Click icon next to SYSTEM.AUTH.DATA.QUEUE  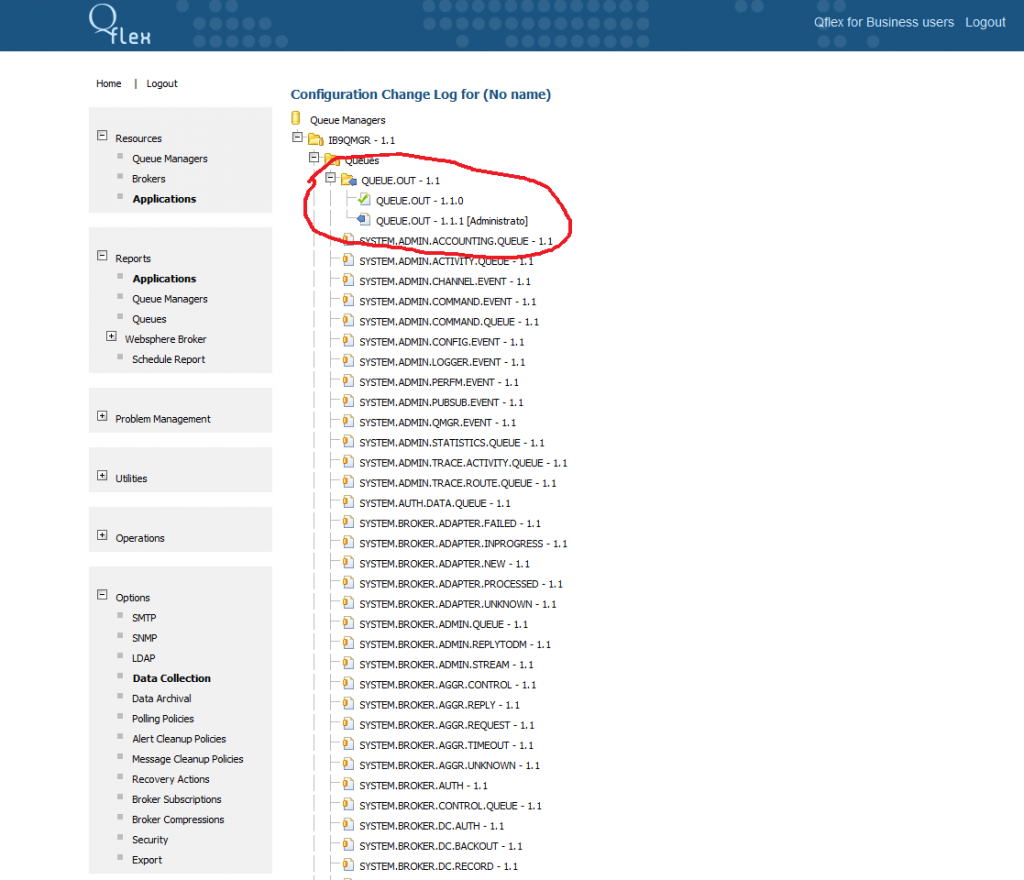tap(348, 503)
